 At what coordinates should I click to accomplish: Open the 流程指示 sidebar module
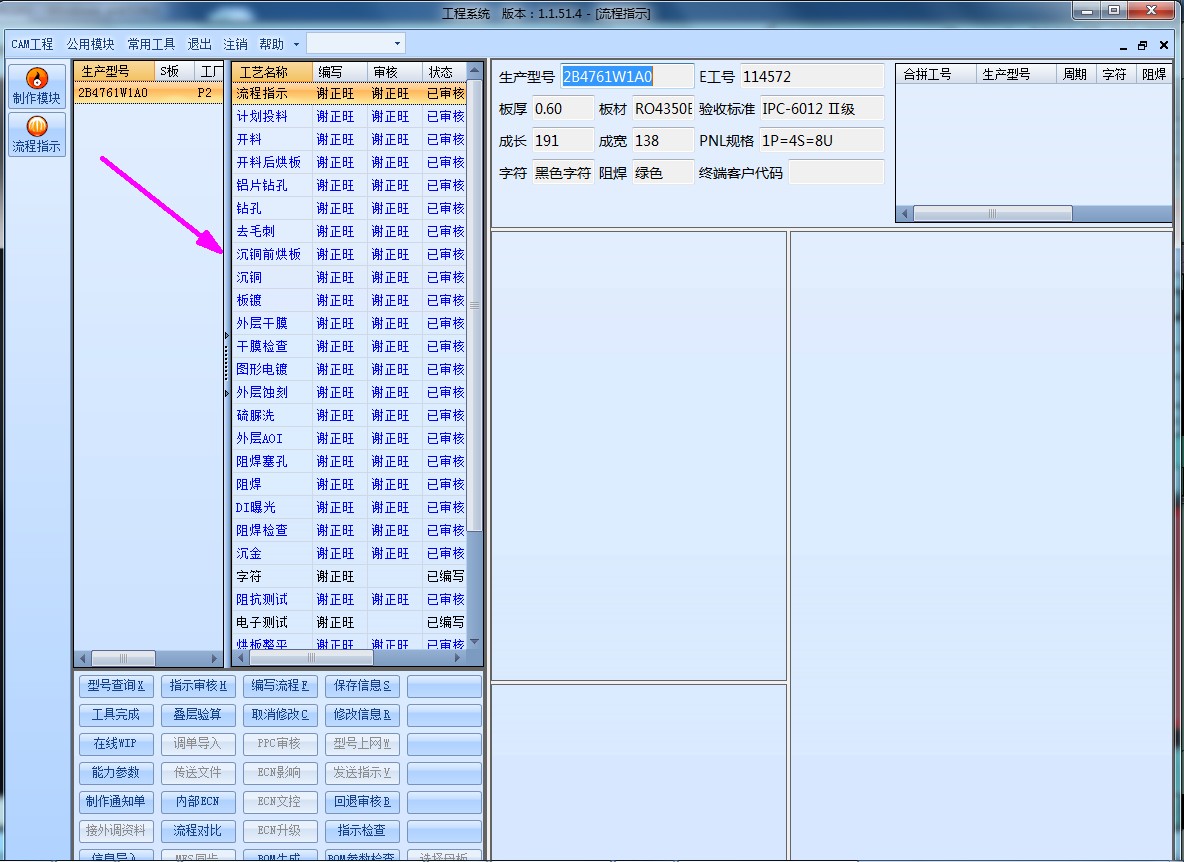point(36,134)
